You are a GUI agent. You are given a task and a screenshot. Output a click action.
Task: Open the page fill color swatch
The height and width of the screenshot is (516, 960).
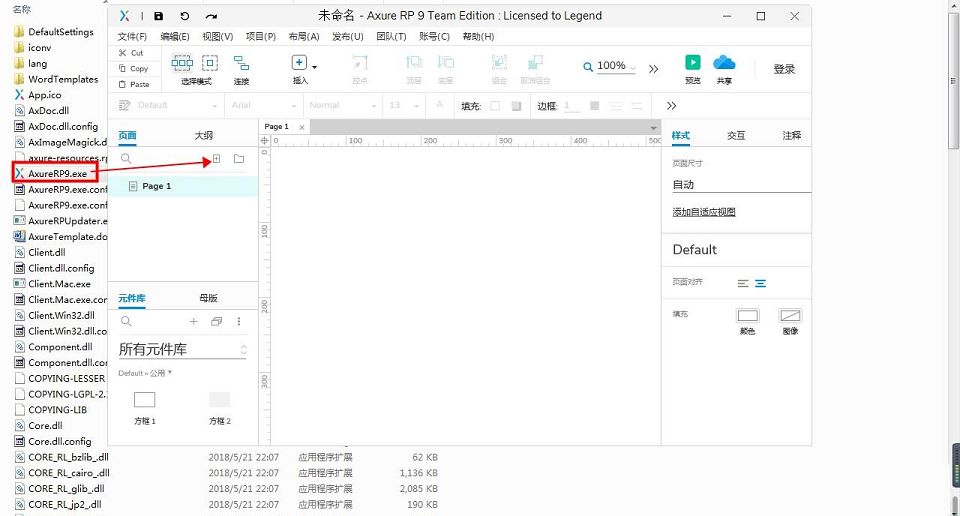[x=747, y=316]
